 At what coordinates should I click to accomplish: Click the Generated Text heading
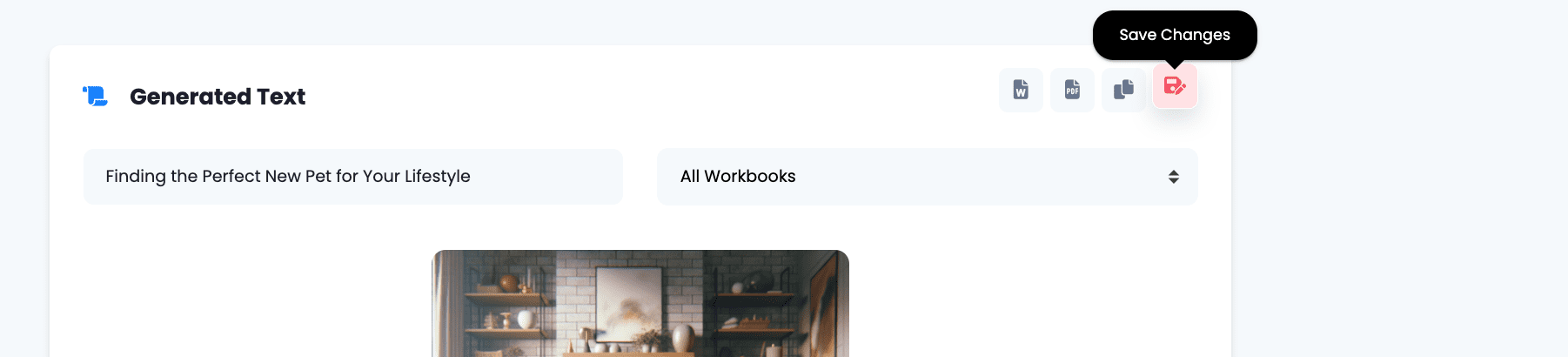[x=218, y=97]
